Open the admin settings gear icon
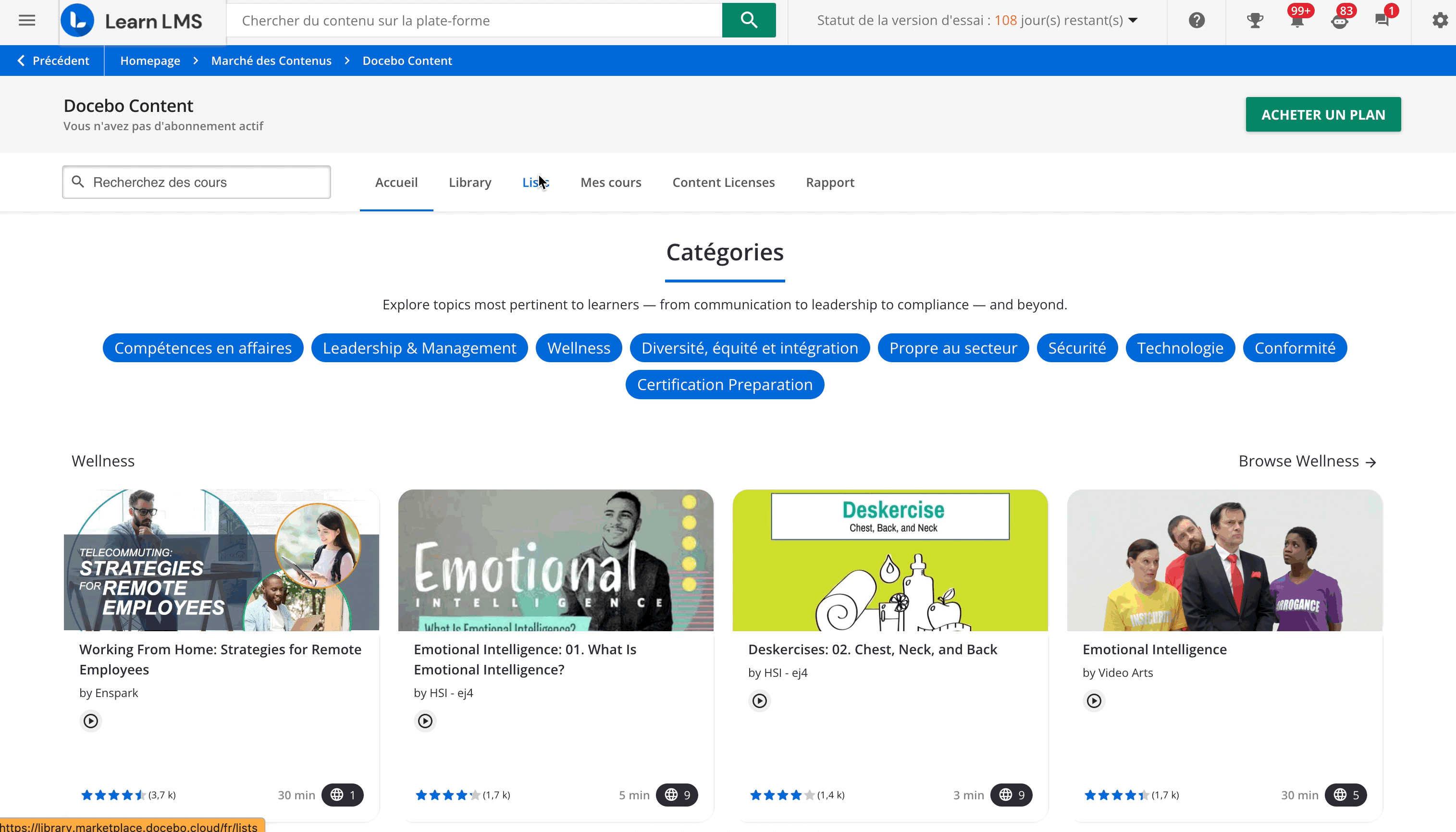 (x=1440, y=21)
